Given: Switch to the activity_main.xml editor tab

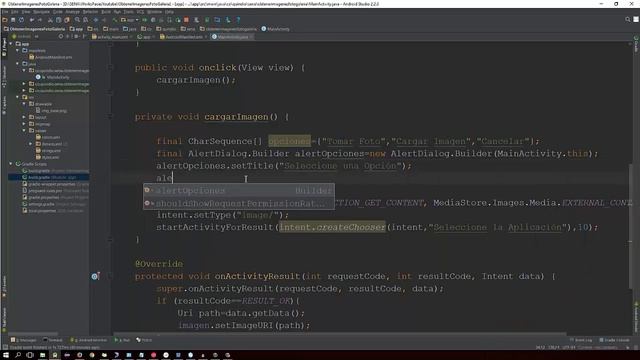Looking at the screenshot, I should pos(112,37).
